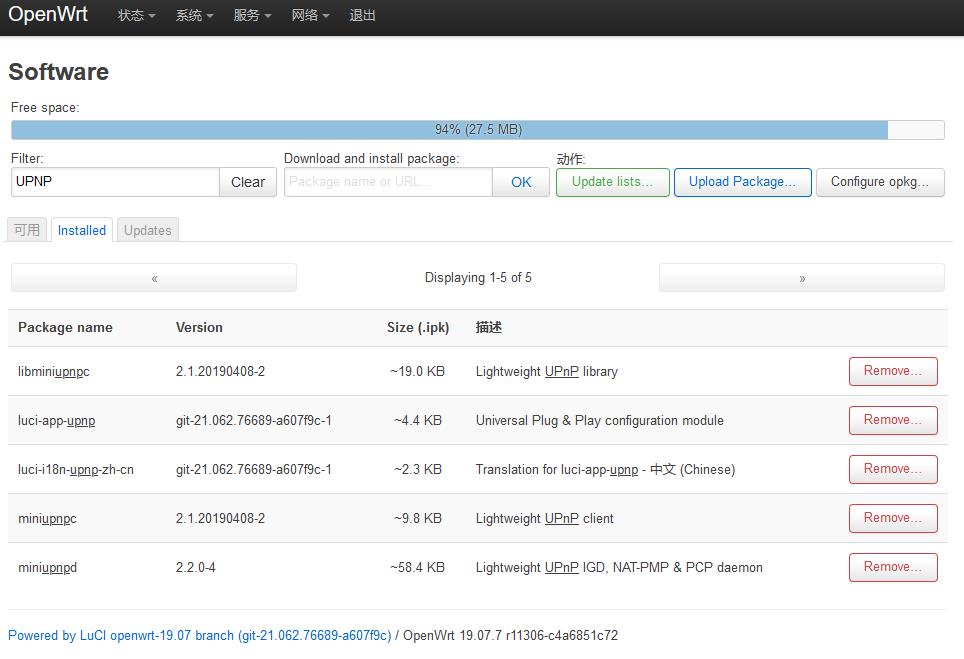This screenshot has height=659, width=964.
Task: Expand the 网络 menu
Action: click(310, 15)
